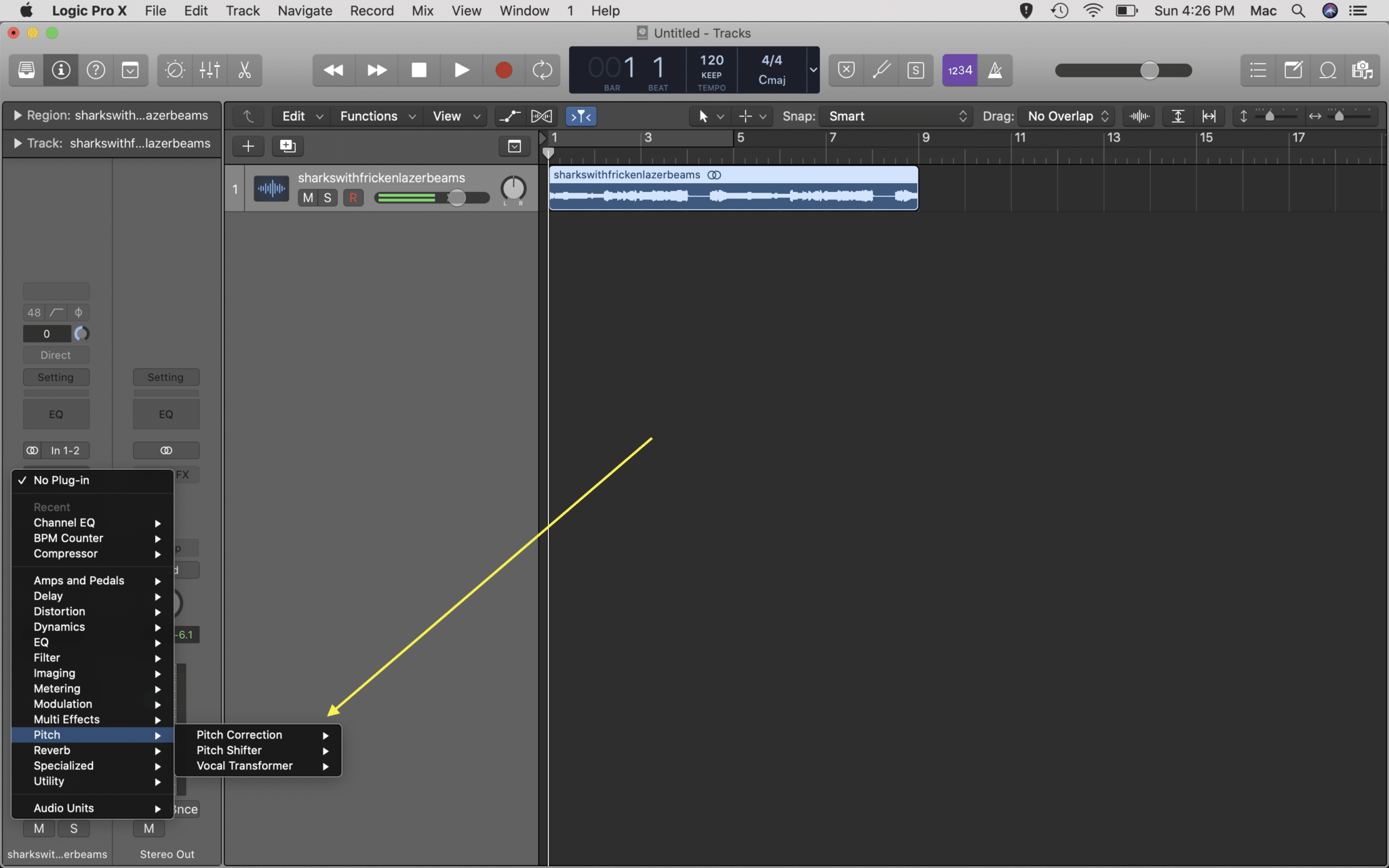The width and height of the screenshot is (1389, 868).
Task: Click the up-arrow hierarchy button
Action: (x=248, y=116)
